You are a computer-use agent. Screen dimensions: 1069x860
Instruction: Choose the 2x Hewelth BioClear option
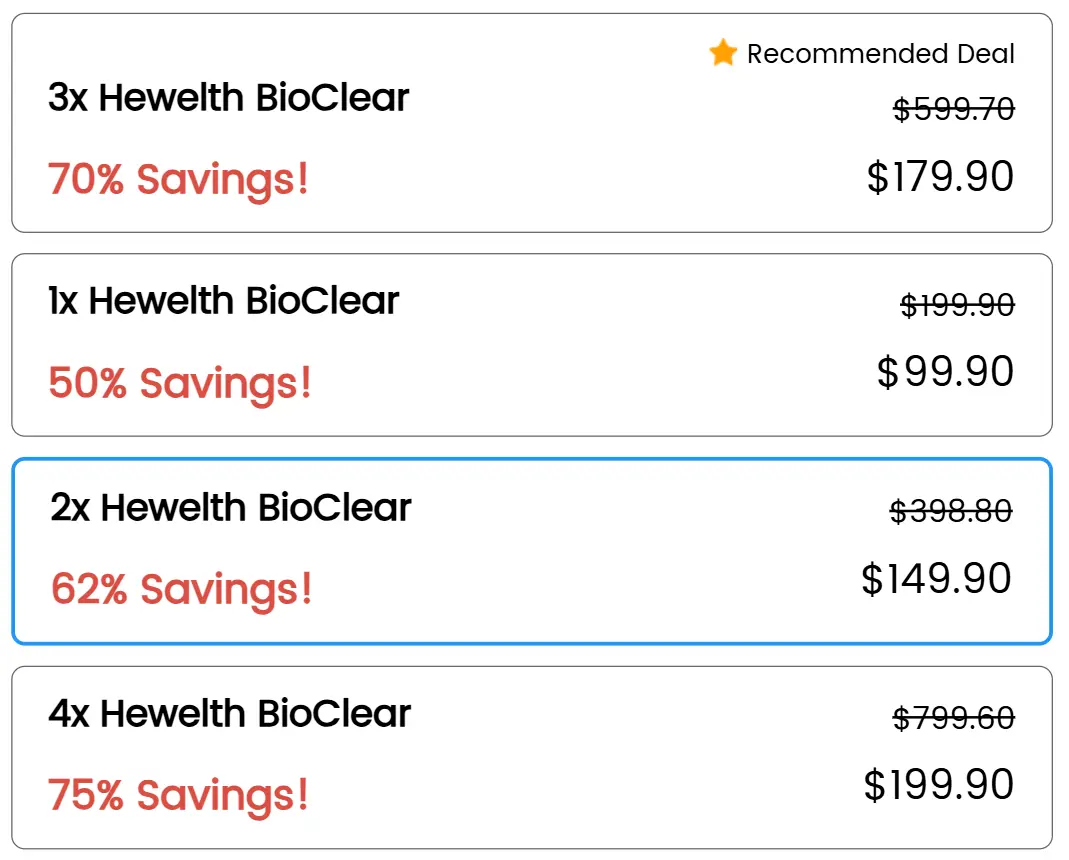coord(532,551)
